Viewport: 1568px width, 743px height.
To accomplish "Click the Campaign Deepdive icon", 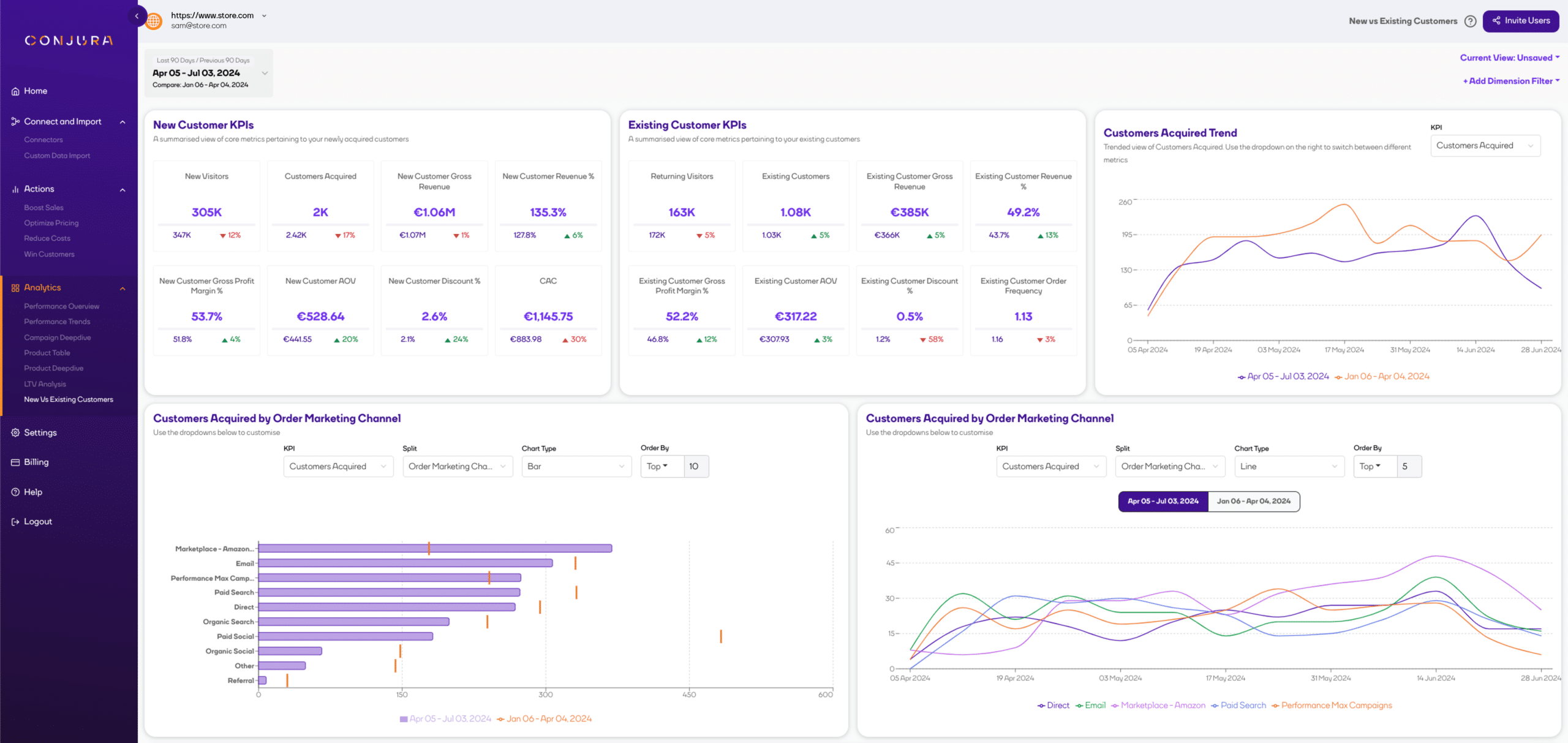I will pyautogui.click(x=57, y=337).
